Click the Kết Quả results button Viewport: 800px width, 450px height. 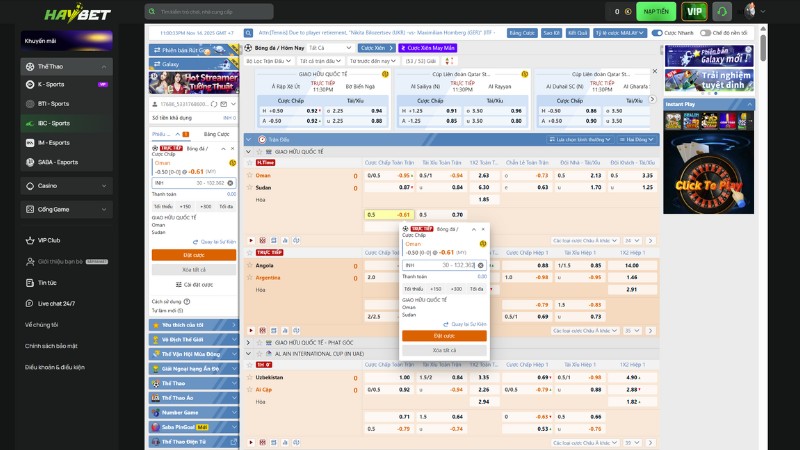click(x=578, y=33)
